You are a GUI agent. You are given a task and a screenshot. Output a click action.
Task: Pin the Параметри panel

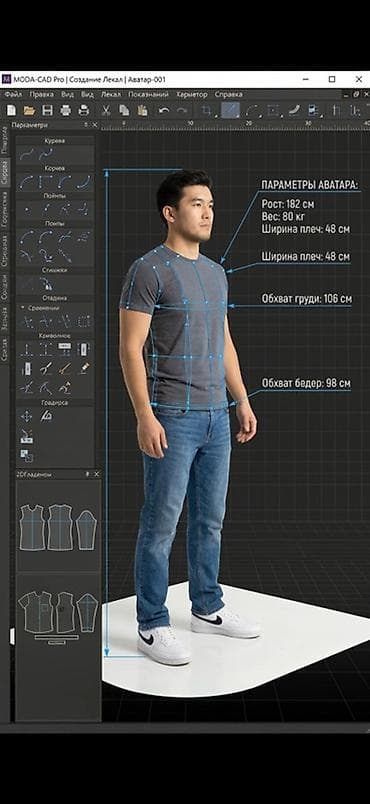(x=86, y=125)
